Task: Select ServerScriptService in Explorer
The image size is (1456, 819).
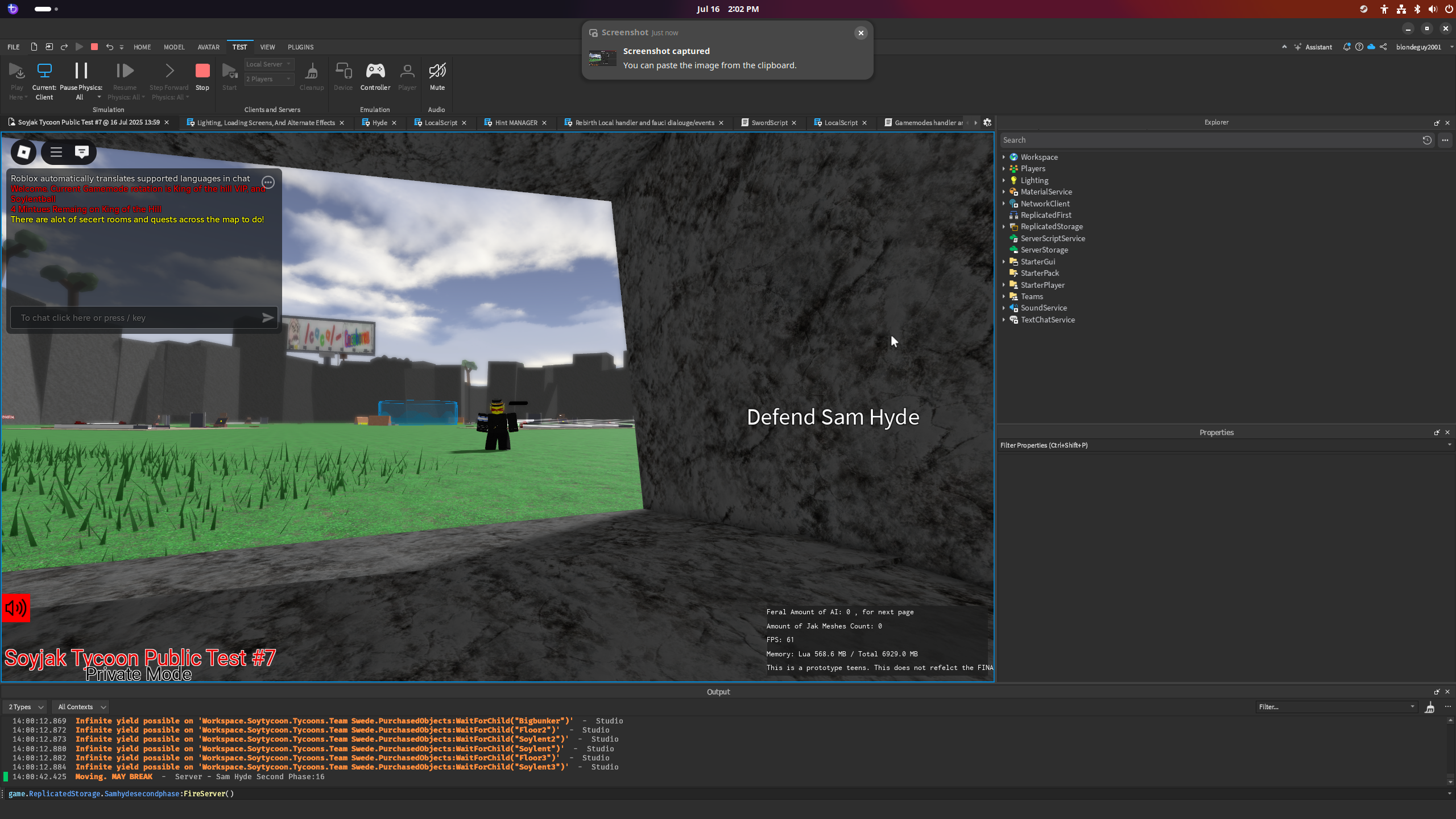Action: (1052, 239)
